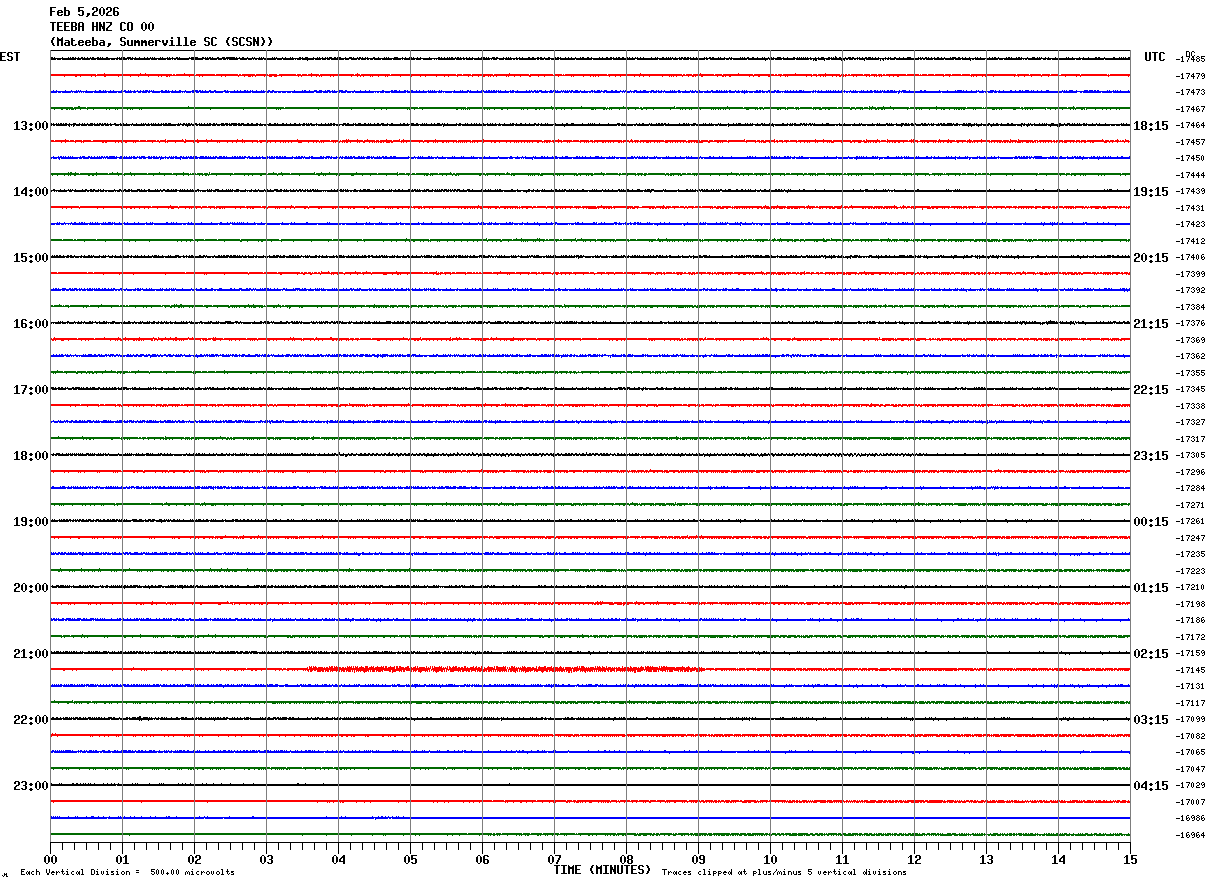Click the 01:15 UTC time label
The image size is (1210, 886).
click(x=1151, y=588)
